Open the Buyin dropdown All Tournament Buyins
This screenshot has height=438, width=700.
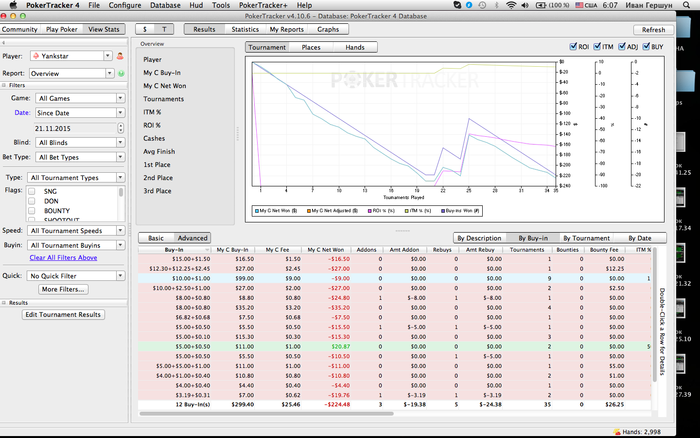76,245
